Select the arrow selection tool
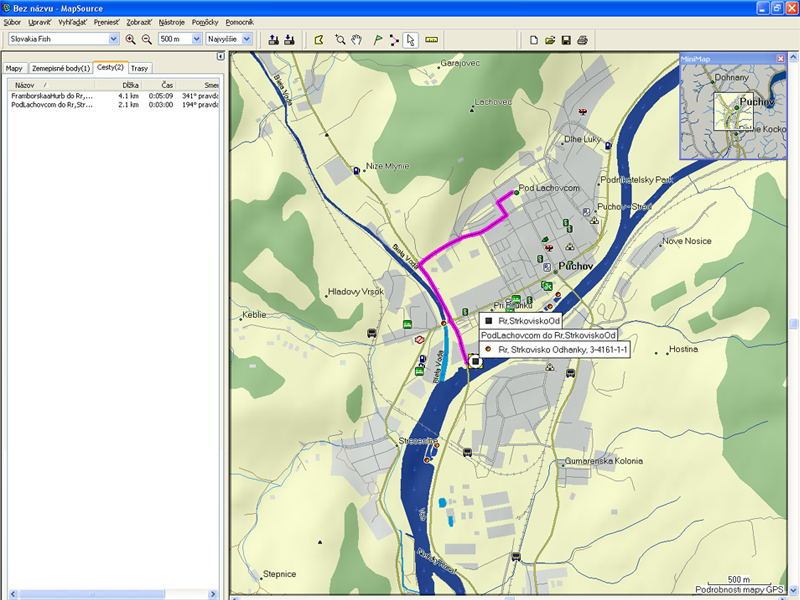Viewport: 800px width, 600px height. click(x=411, y=39)
